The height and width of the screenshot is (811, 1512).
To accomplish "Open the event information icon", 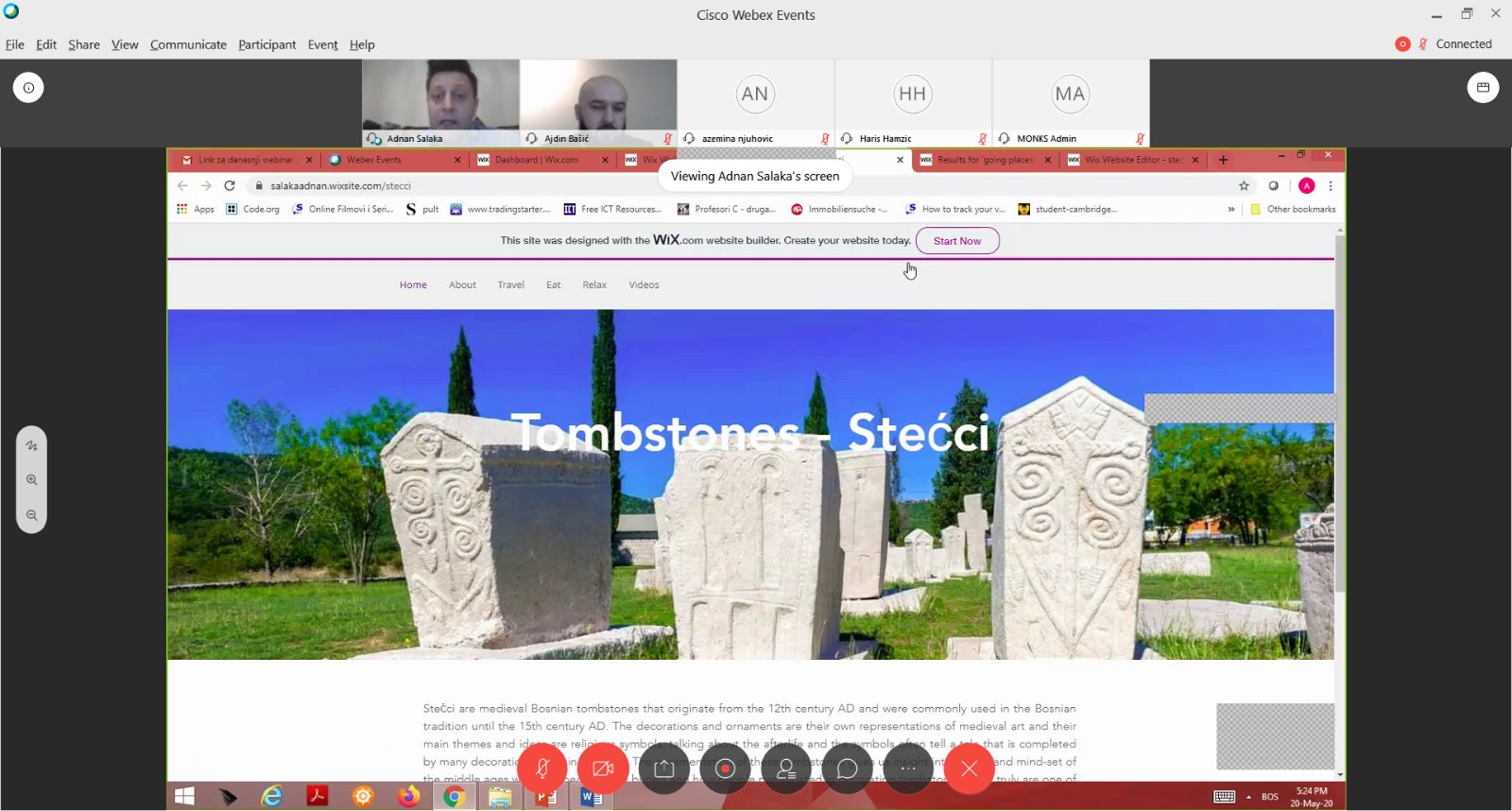I will pyautogui.click(x=28, y=88).
